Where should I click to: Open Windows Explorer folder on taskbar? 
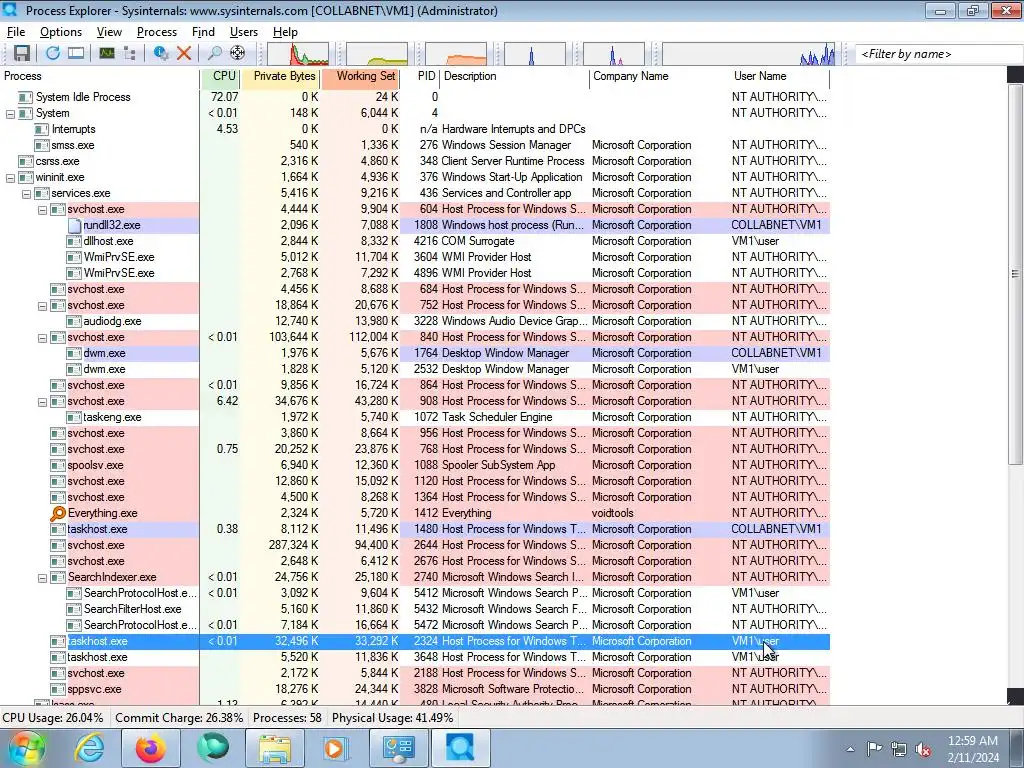click(x=274, y=748)
